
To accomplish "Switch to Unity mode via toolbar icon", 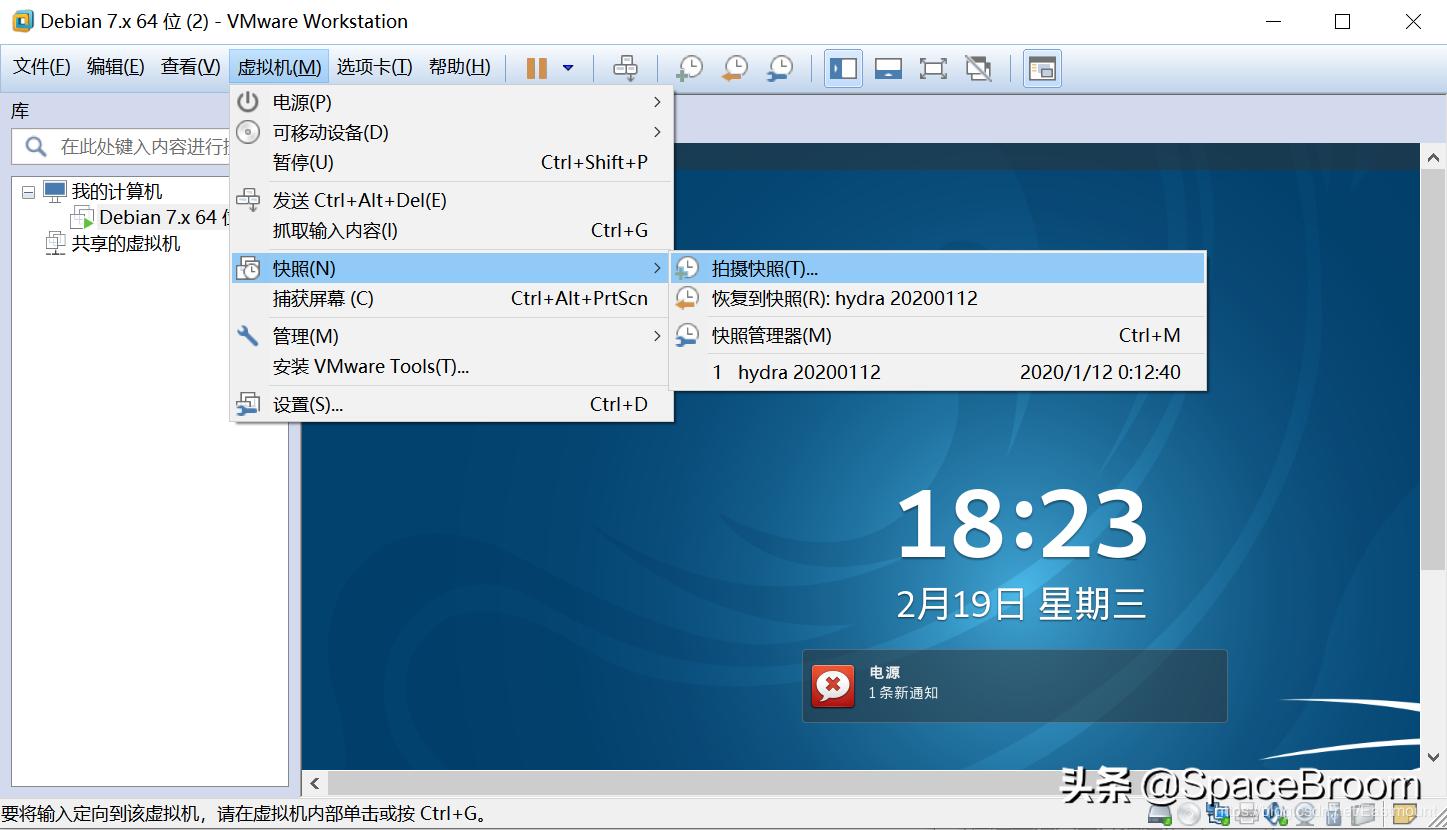I will (x=978, y=68).
